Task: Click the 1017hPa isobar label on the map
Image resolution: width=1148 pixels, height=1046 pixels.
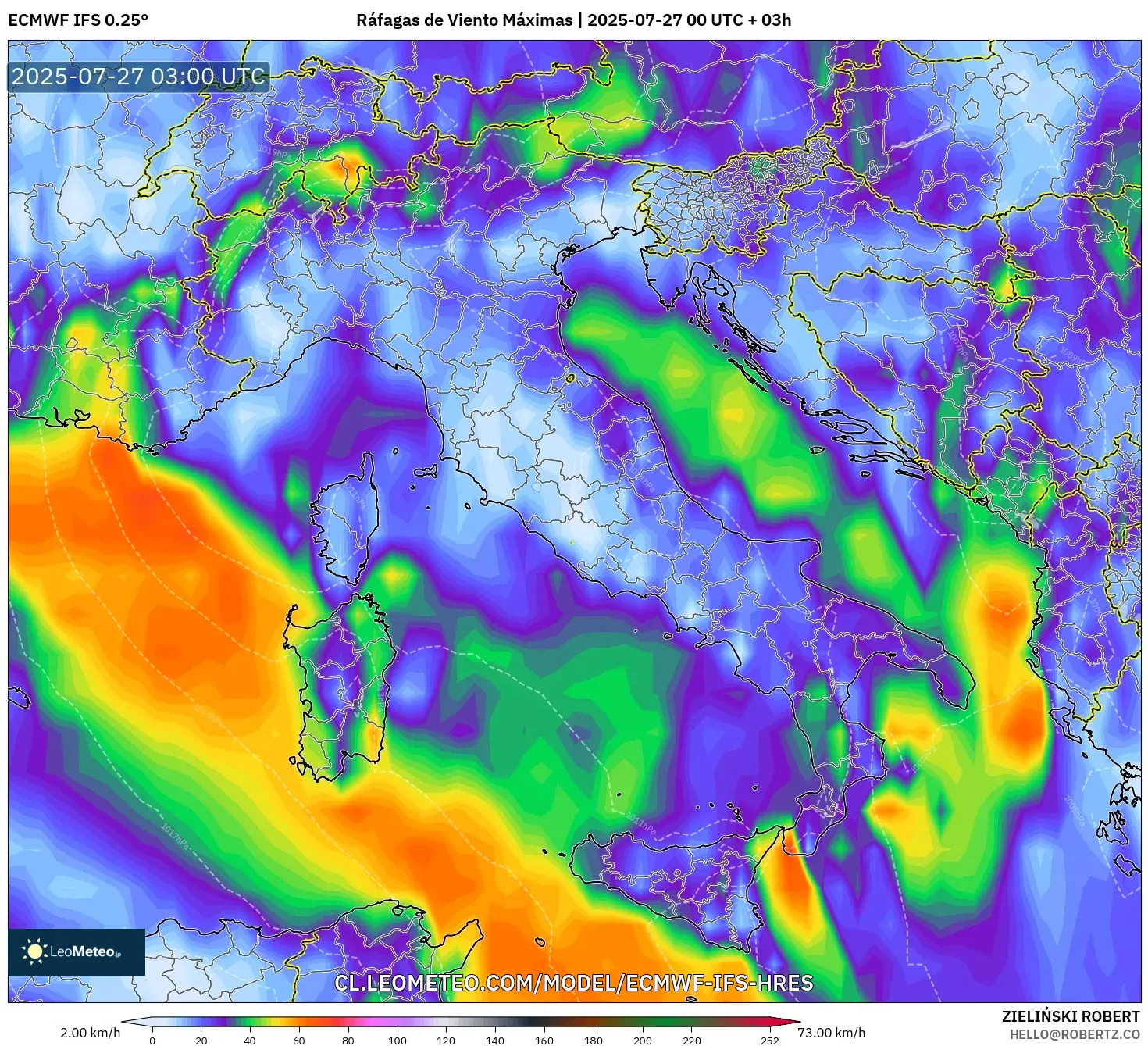Action: [x=174, y=838]
